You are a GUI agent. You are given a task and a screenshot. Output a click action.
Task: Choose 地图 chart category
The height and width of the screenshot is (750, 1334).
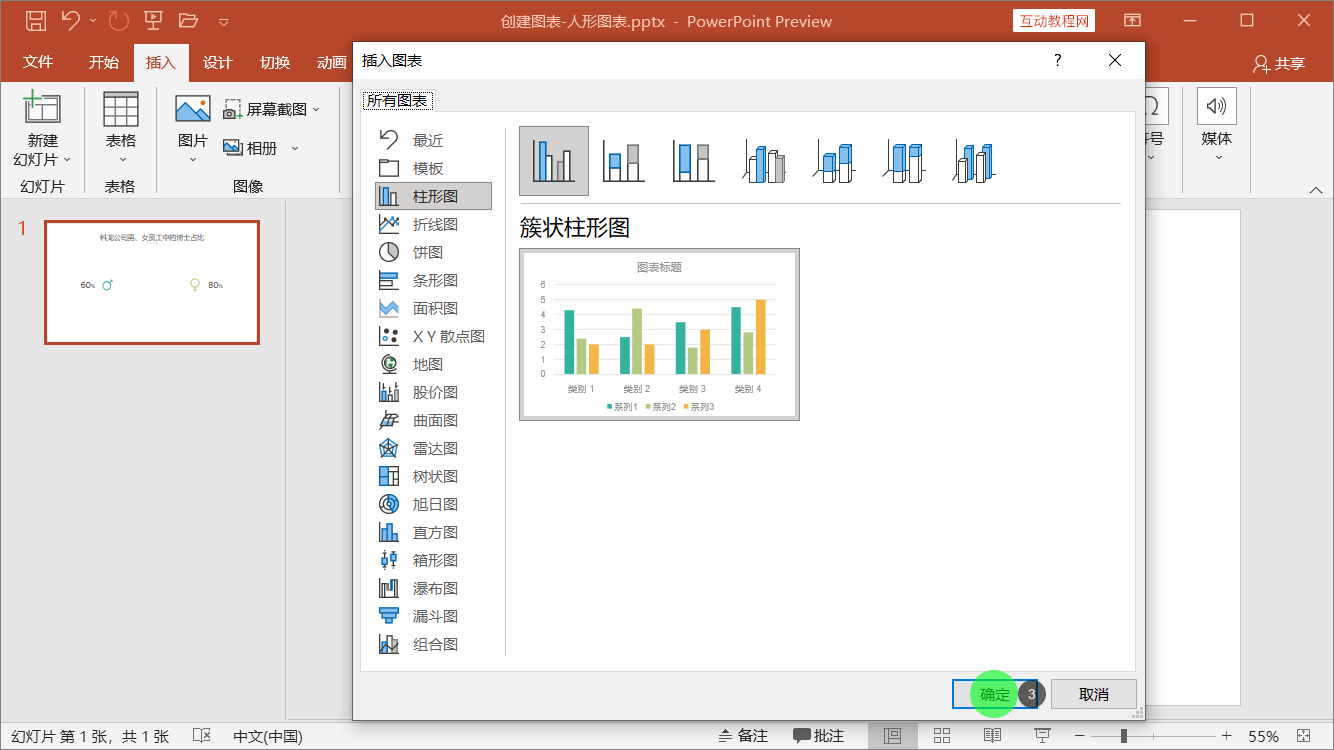433,364
